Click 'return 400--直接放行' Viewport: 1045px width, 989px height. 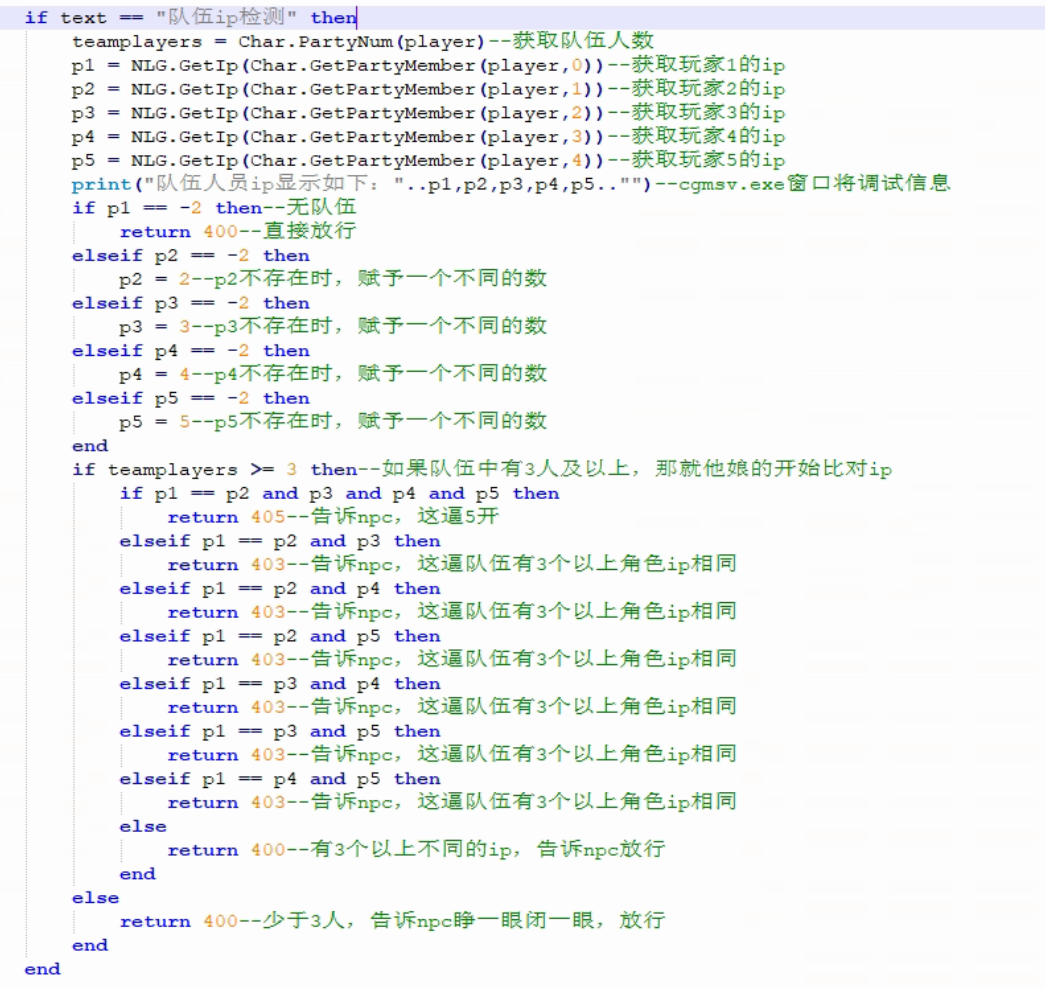[238, 231]
